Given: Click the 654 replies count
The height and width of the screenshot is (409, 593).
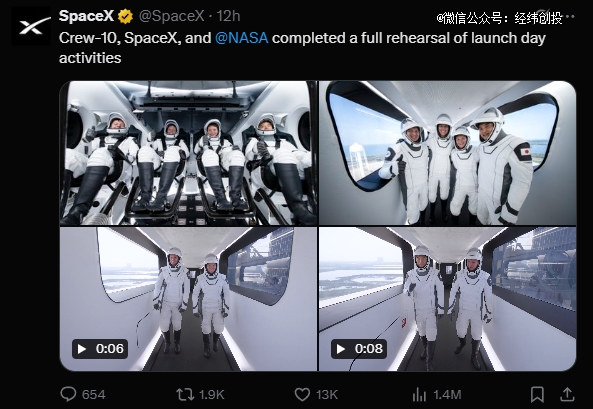Looking at the screenshot, I should point(93,395).
